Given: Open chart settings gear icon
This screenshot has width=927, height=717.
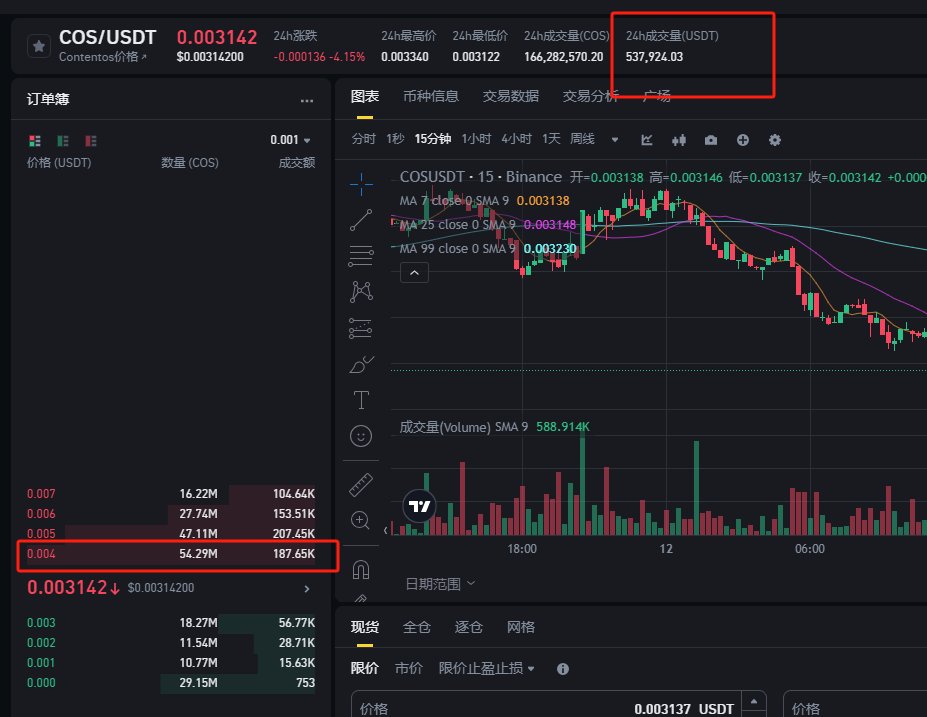Looking at the screenshot, I should pos(774,140).
